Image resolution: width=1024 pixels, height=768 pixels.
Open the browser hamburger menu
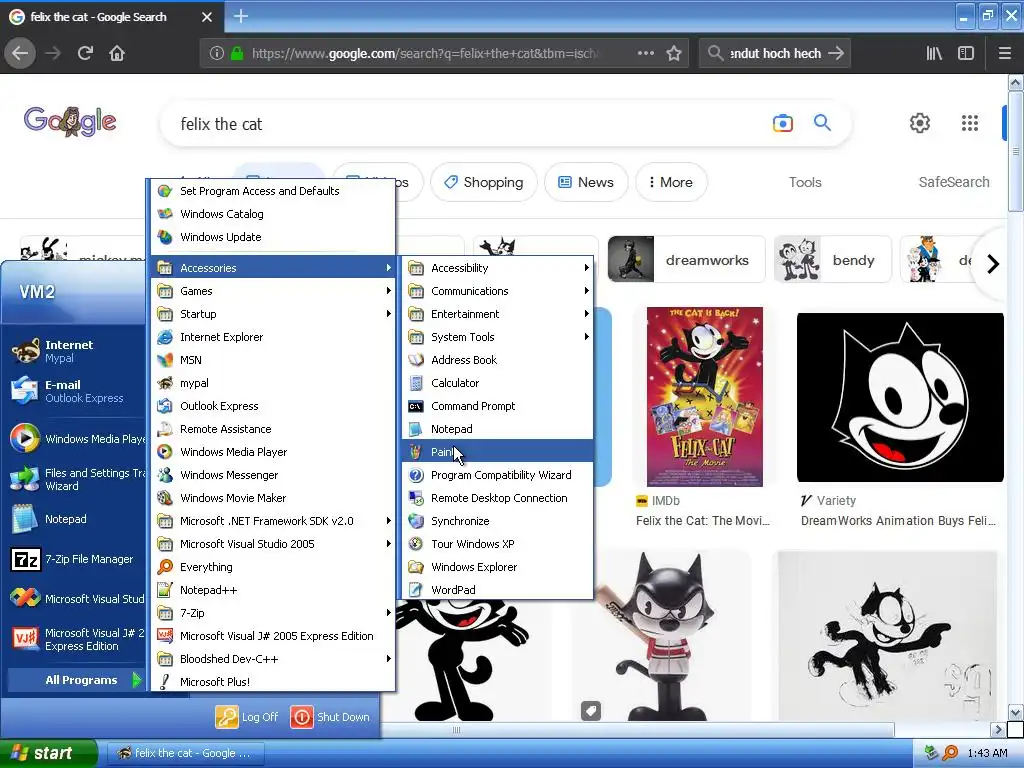tap(1005, 53)
